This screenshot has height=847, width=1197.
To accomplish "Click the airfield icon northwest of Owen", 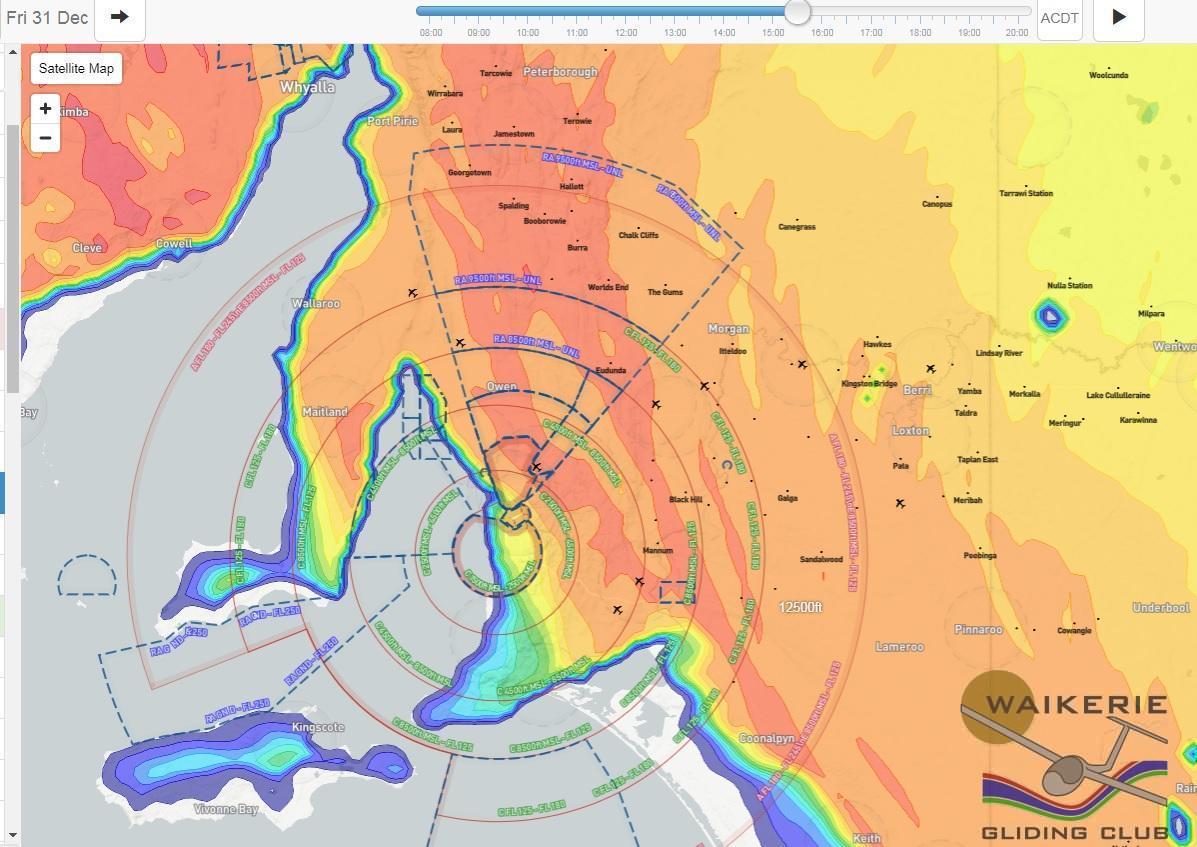I will tap(459, 343).
